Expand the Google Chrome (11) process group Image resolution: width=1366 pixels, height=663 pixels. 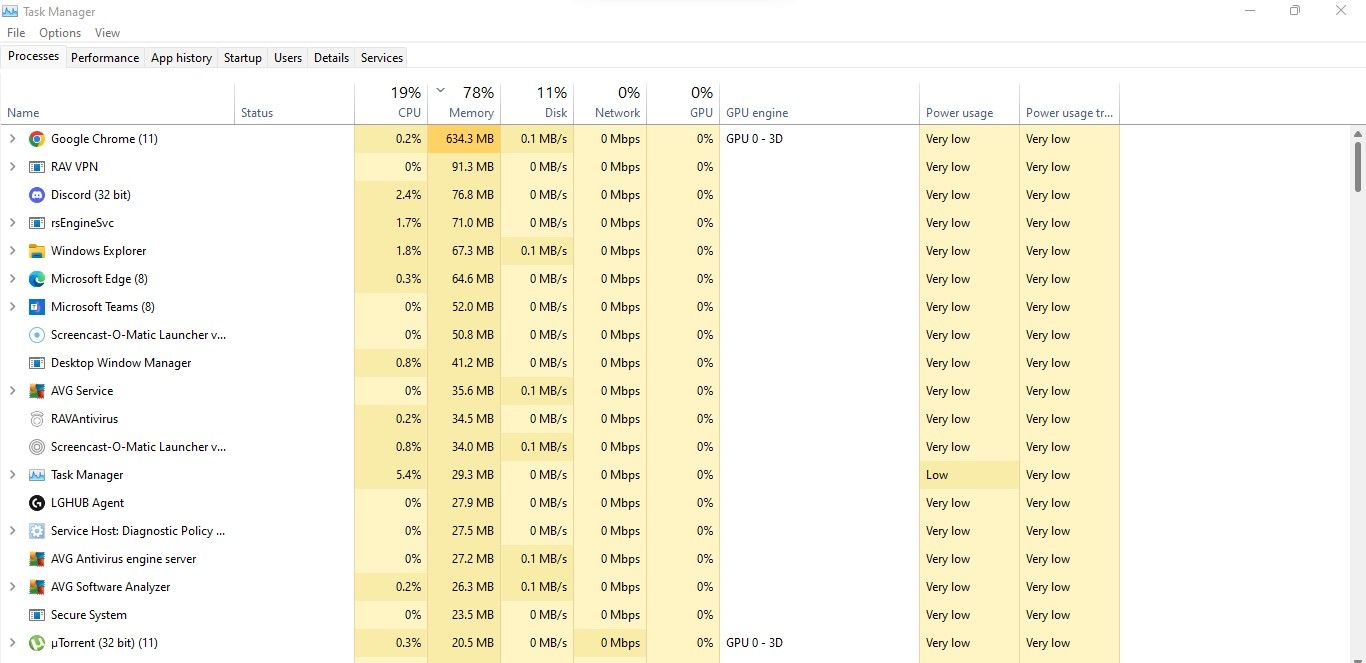click(x=12, y=139)
